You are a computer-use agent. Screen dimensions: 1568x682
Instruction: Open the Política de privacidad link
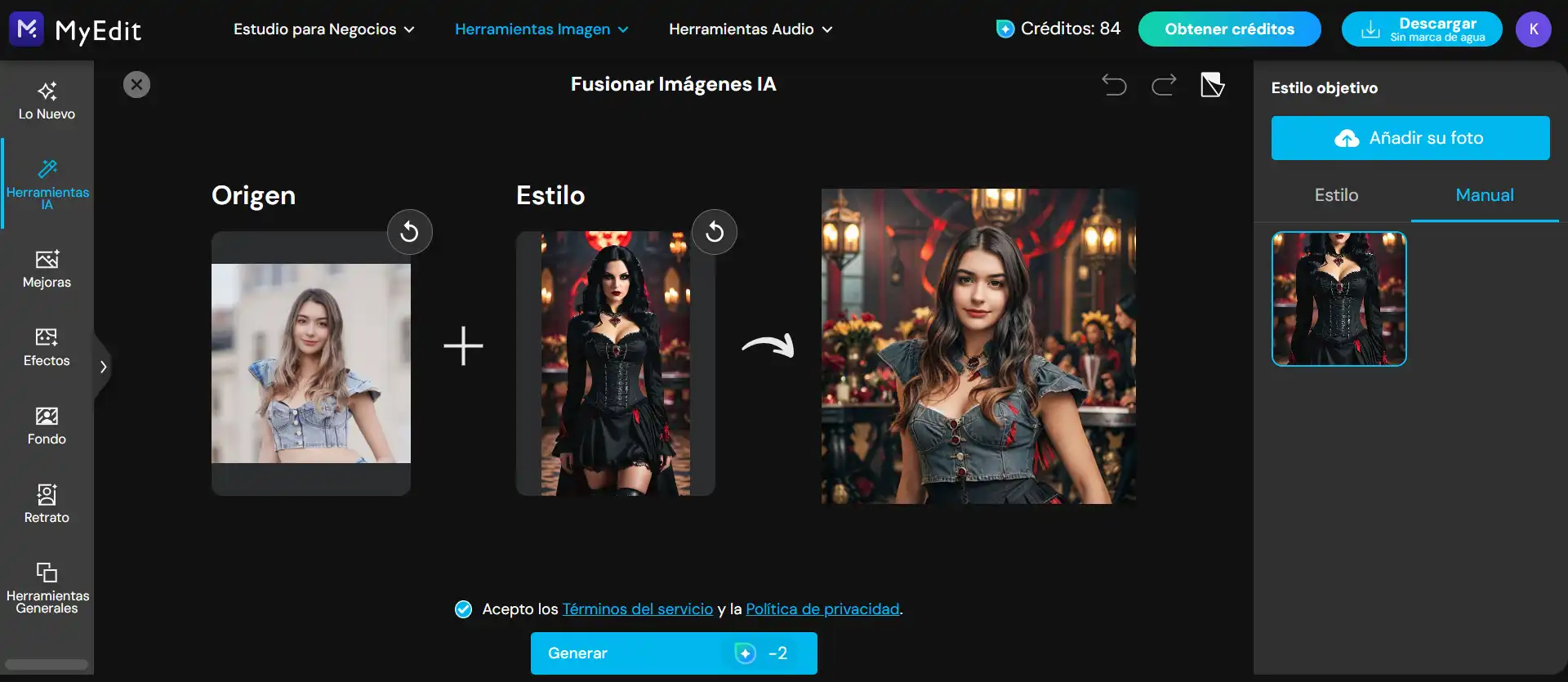[822, 609]
